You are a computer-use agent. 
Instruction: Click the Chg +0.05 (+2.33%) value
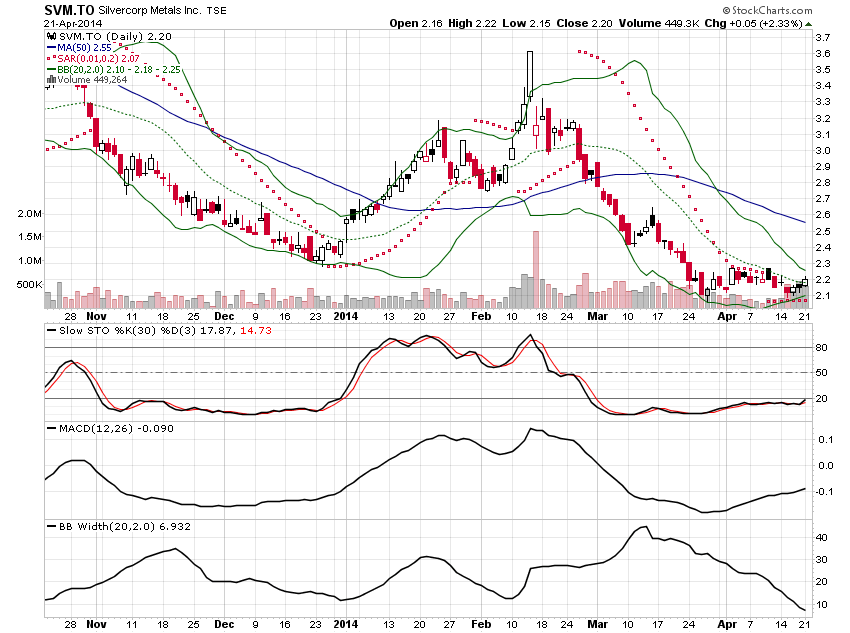(x=752, y=23)
